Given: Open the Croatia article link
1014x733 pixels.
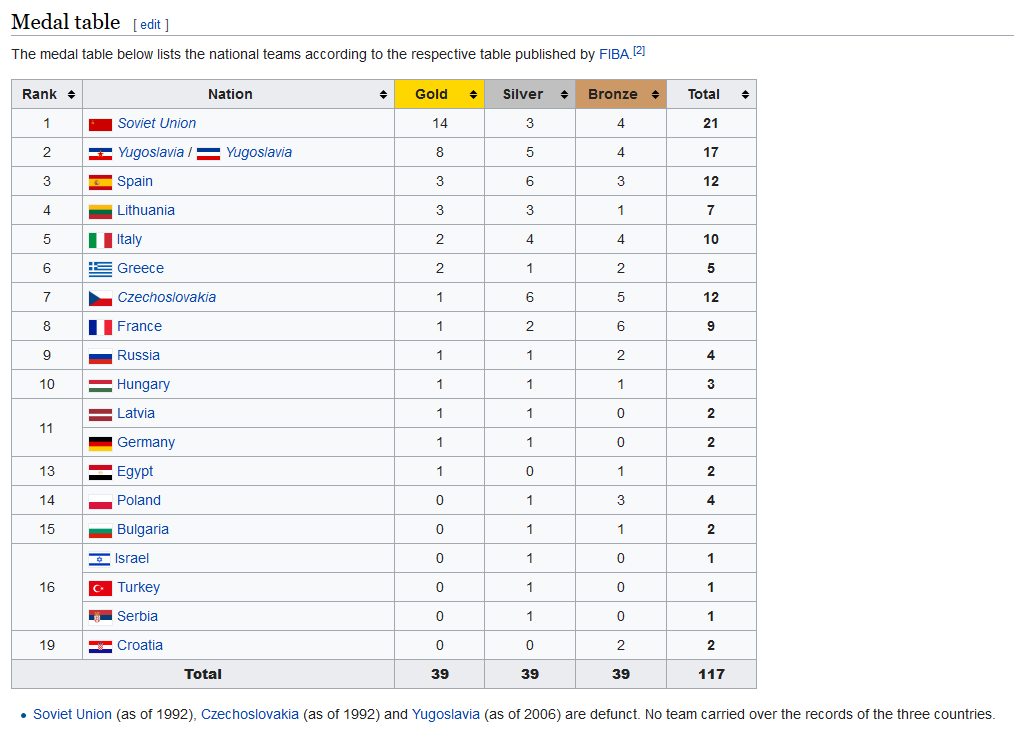Looking at the screenshot, I should click(x=140, y=646).
